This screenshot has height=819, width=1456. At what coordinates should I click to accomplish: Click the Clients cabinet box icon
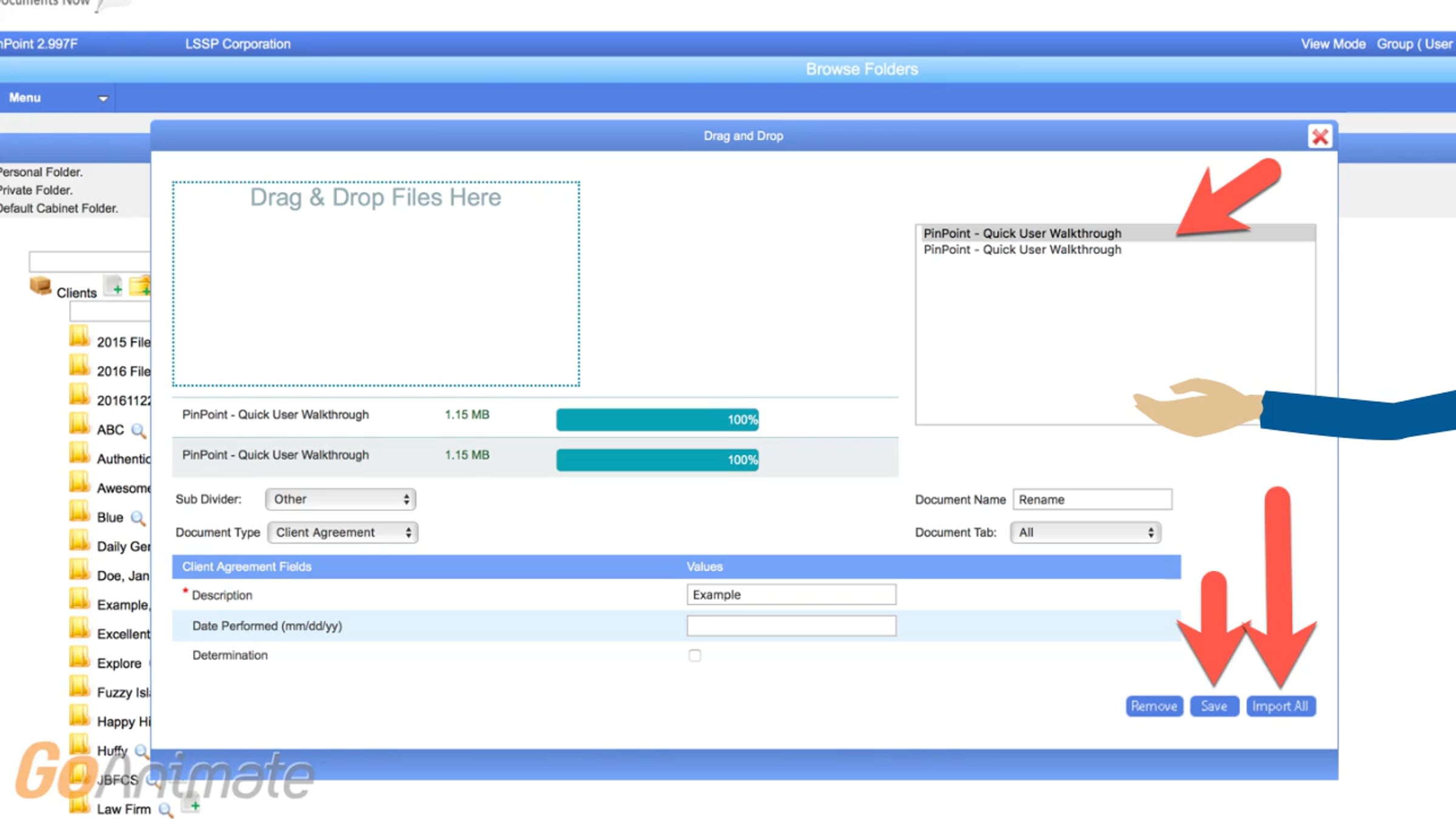click(41, 286)
